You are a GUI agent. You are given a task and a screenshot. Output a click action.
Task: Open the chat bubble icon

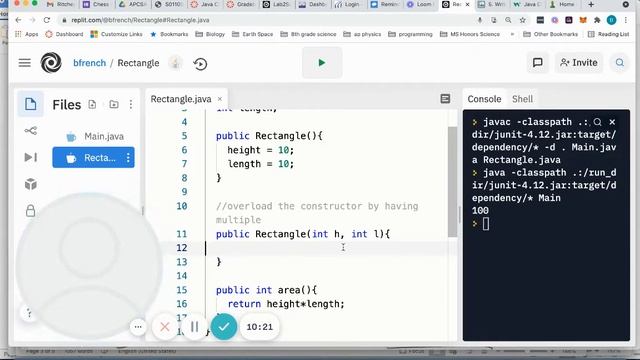point(538,62)
